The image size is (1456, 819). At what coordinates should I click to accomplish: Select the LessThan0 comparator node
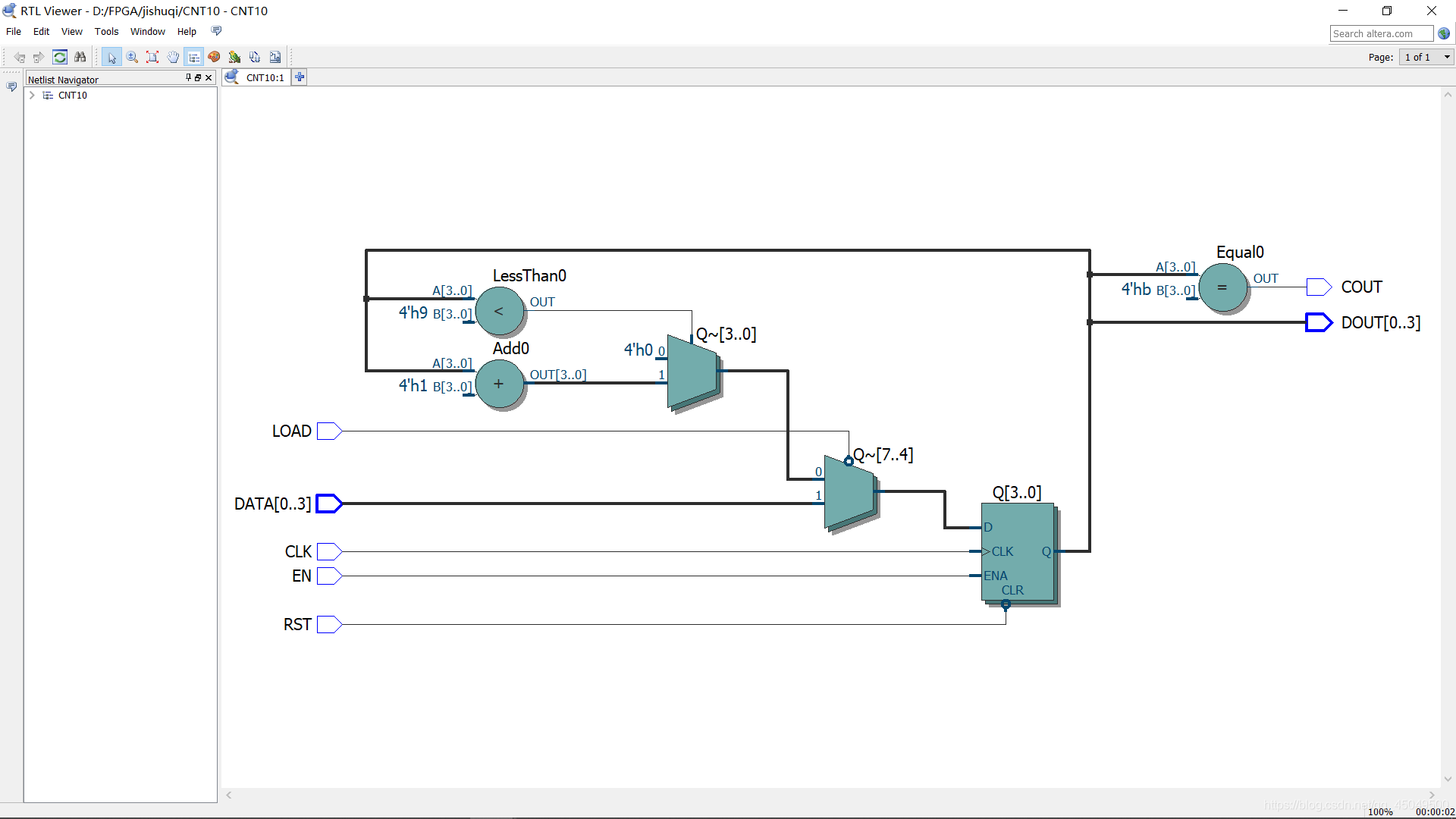pyautogui.click(x=499, y=311)
